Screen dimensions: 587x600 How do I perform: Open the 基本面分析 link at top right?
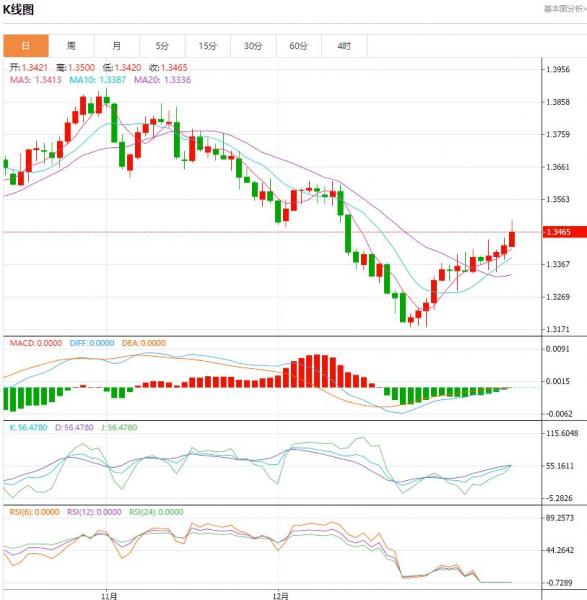pyautogui.click(x=565, y=9)
